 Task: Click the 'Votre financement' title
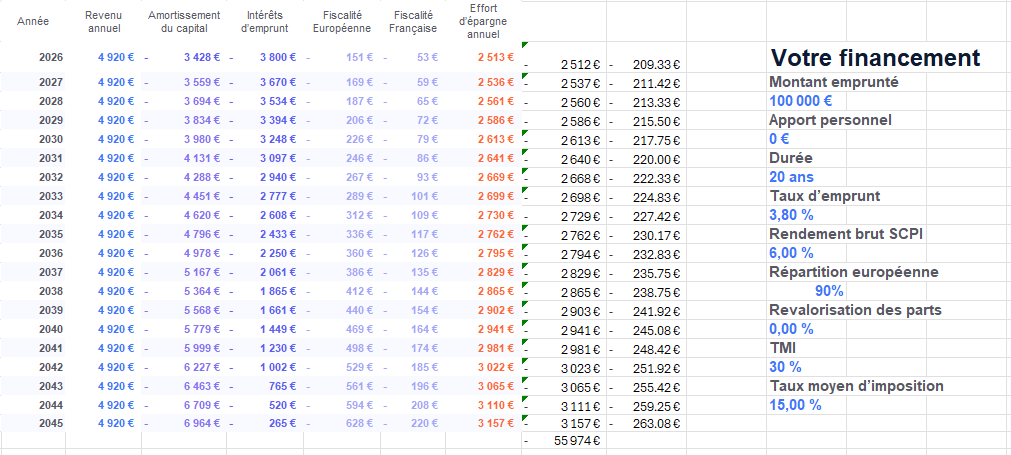click(x=876, y=59)
